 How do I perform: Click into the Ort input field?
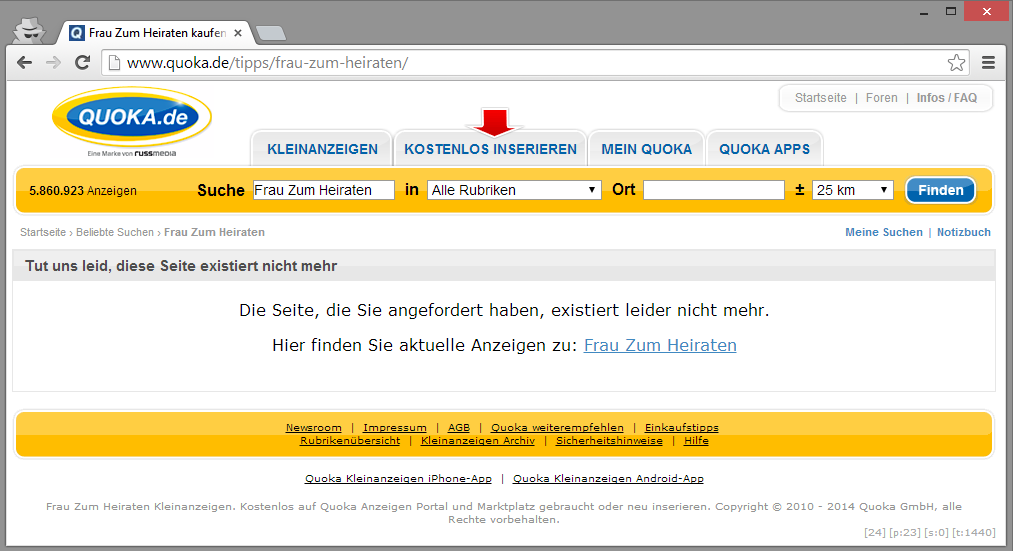coord(713,190)
